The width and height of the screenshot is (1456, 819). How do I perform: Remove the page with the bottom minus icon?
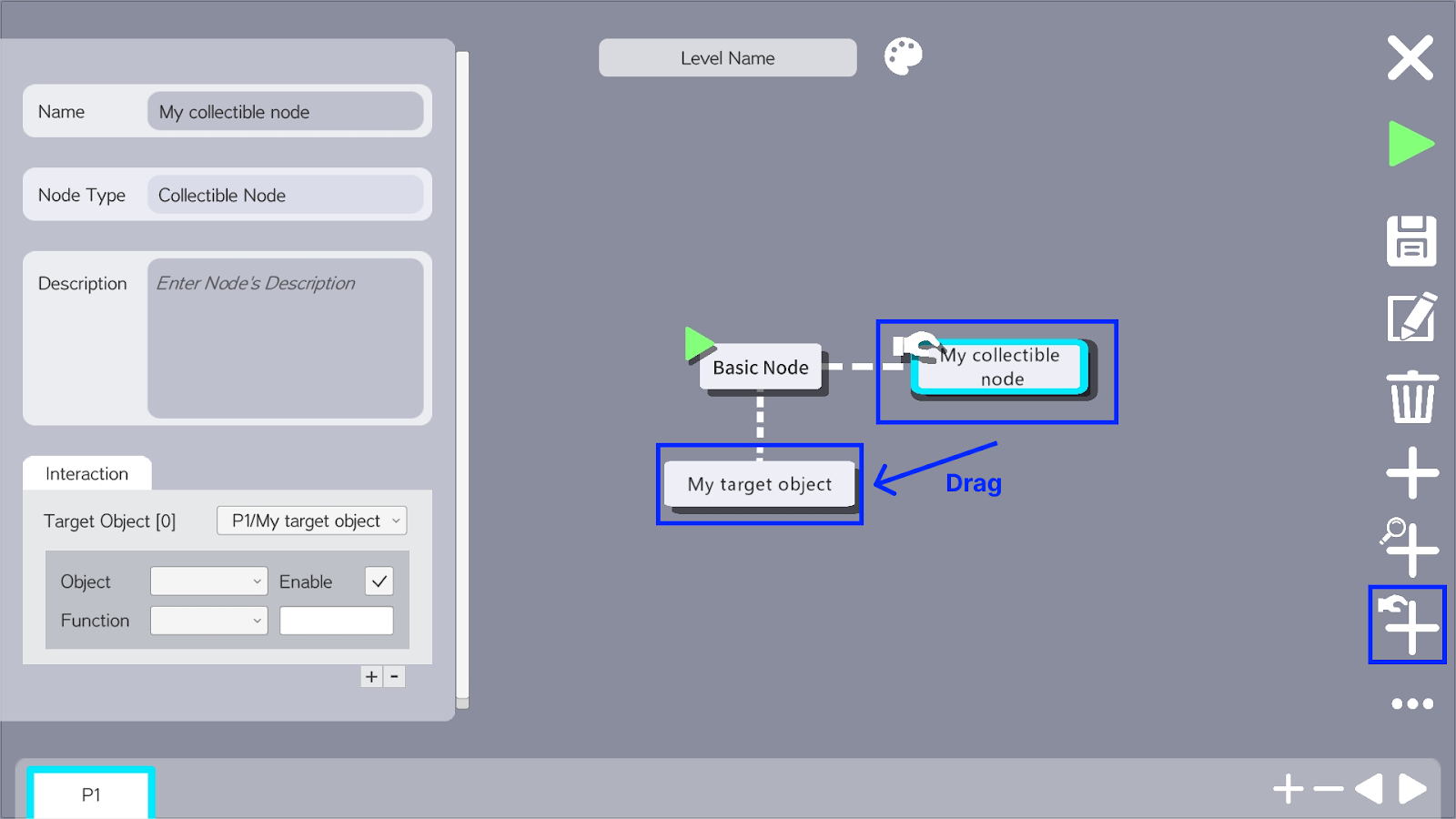pyautogui.click(x=1329, y=789)
